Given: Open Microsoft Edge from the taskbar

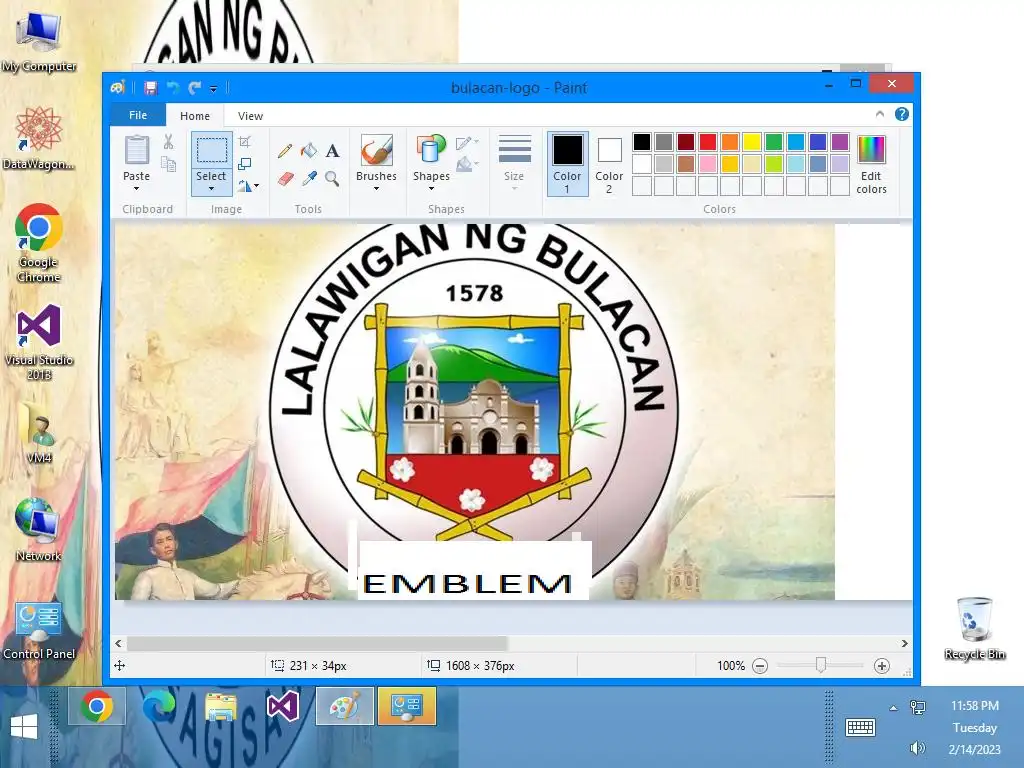Looking at the screenshot, I should [x=159, y=706].
